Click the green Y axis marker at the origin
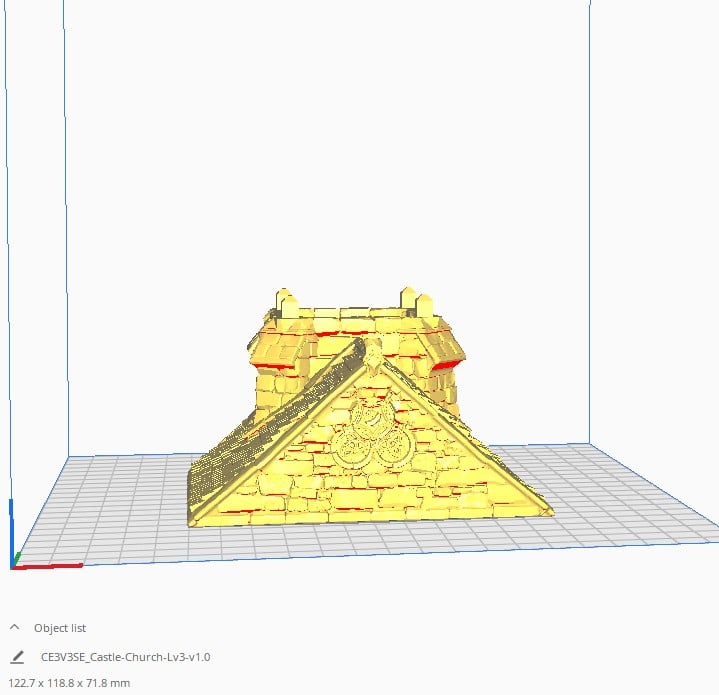This screenshot has height=695, width=719. point(15,560)
